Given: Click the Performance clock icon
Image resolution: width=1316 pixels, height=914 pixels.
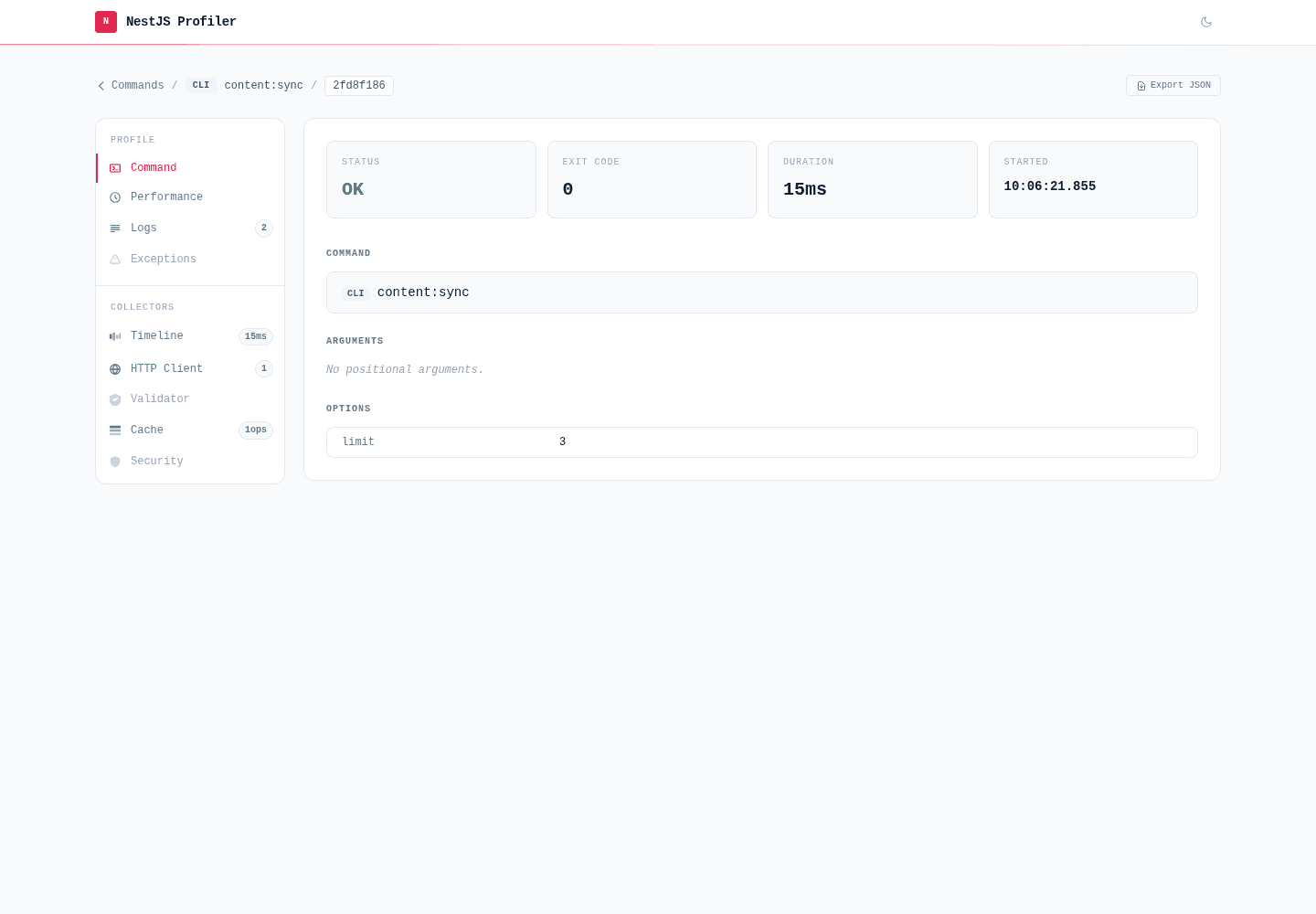Looking at the screenshot, I should [115, 197].
